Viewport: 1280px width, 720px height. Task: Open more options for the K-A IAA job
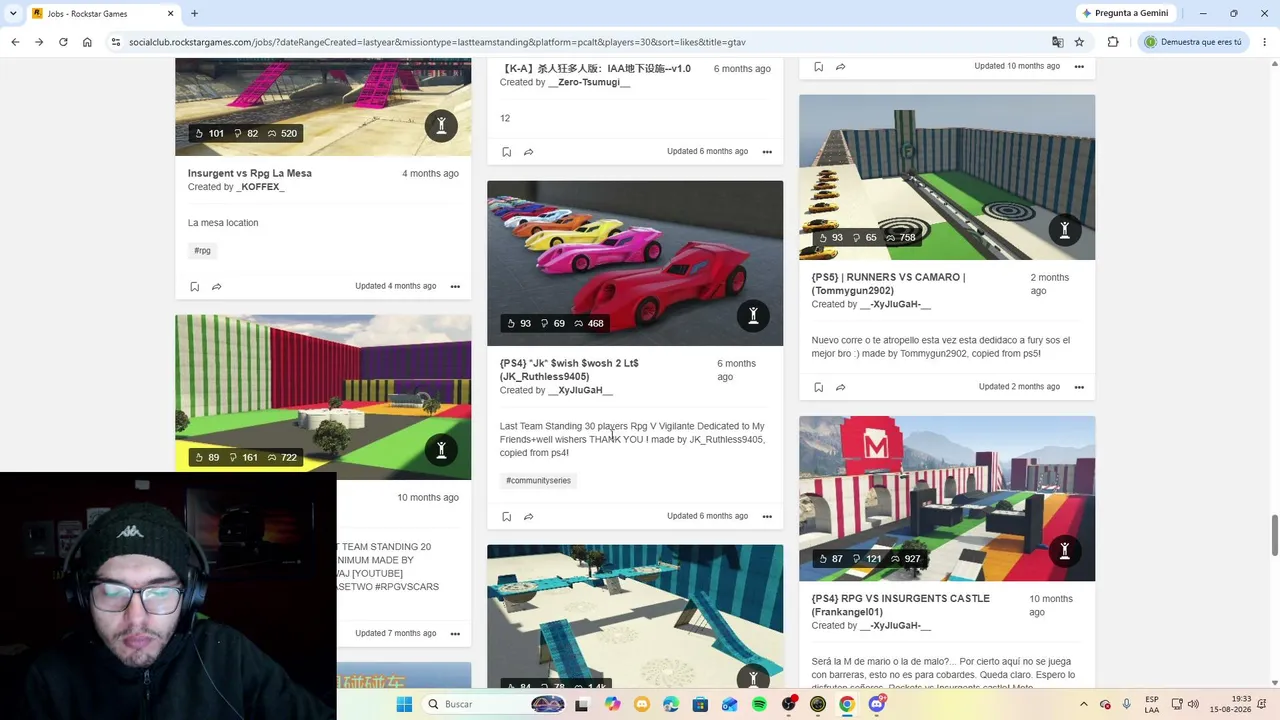click(767, 152)
